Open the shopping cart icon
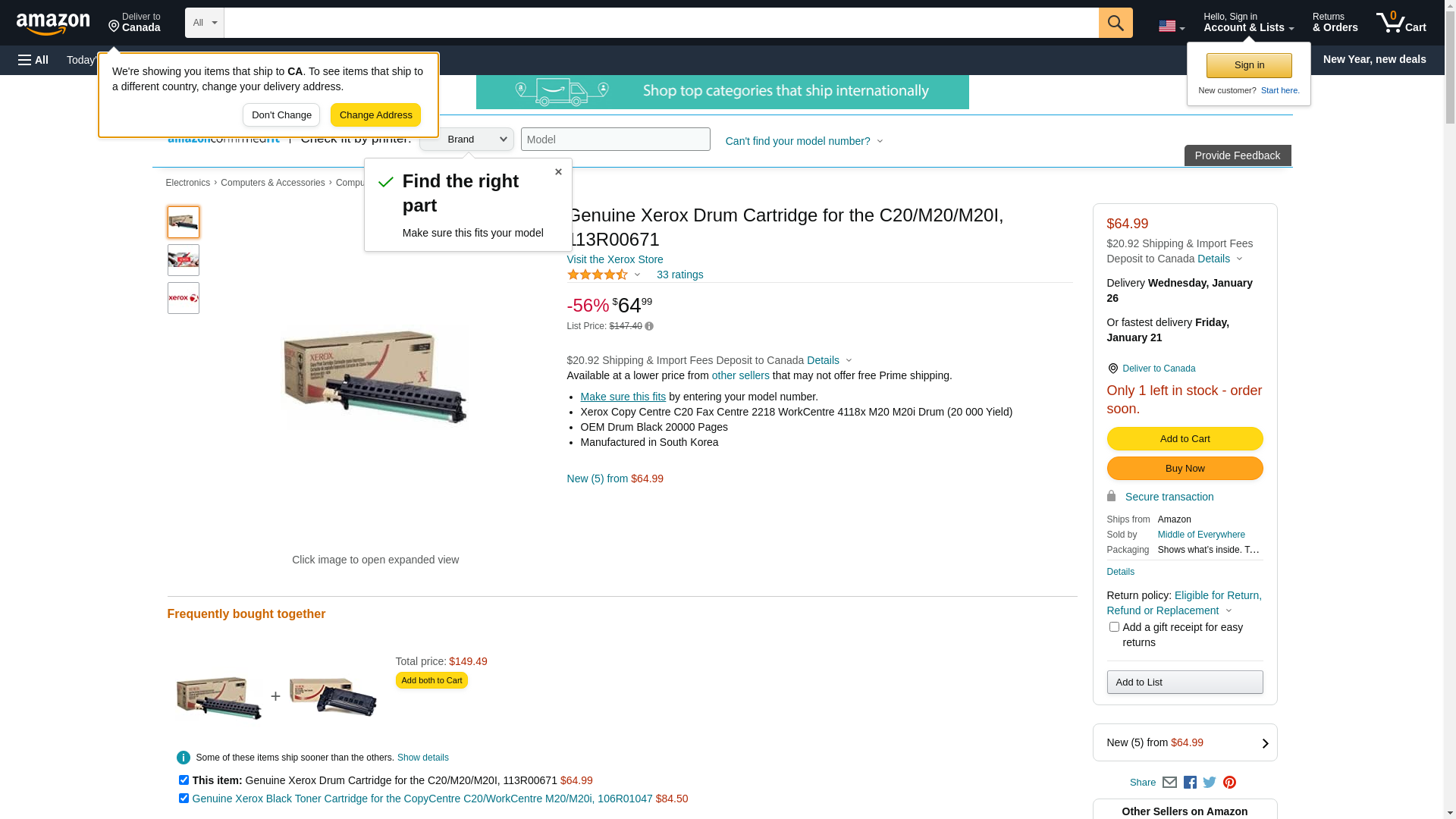The width and height of the screenshot is (1456, 819). click(x=1401, y=23)
